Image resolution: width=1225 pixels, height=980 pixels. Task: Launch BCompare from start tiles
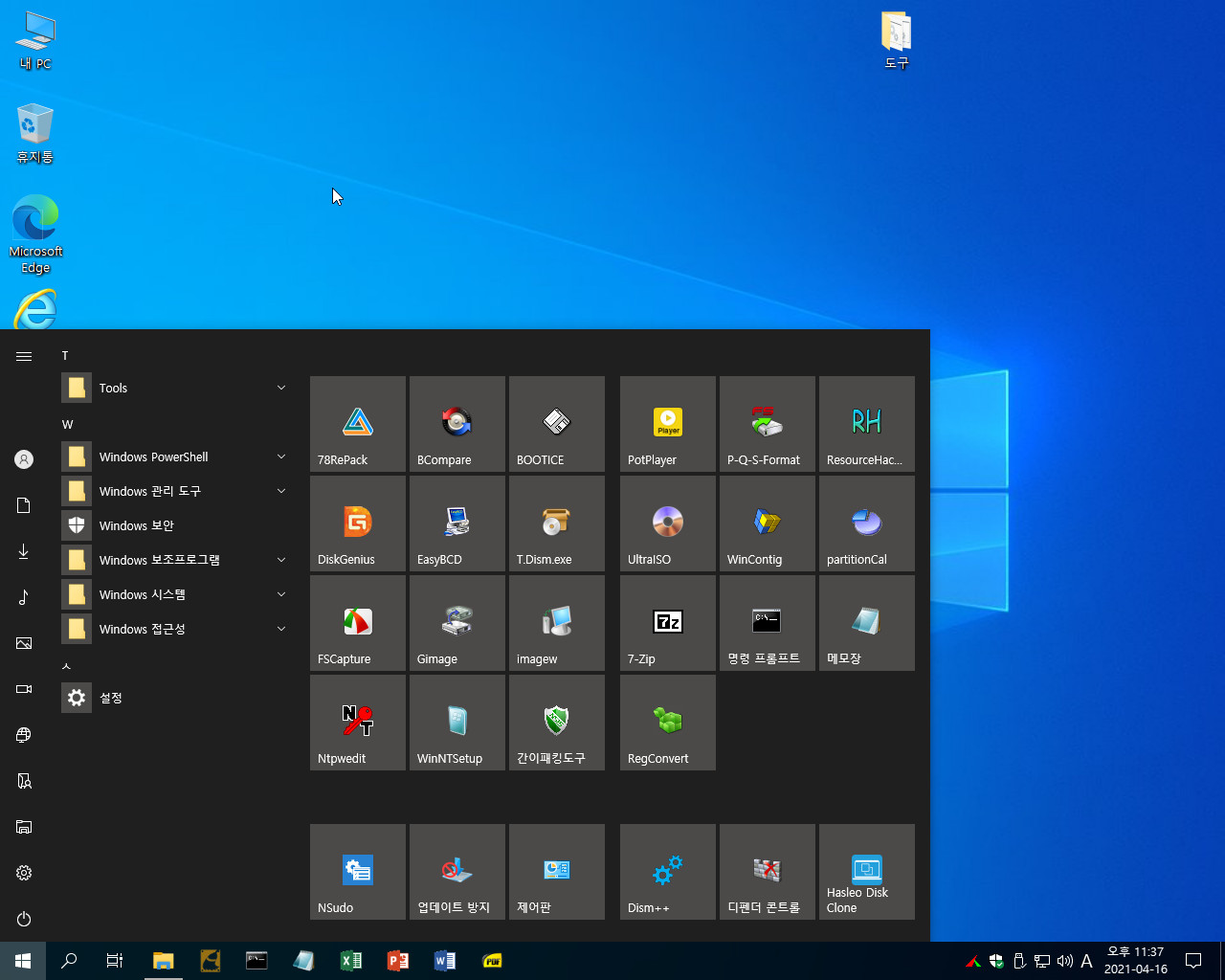click(457, 424)
